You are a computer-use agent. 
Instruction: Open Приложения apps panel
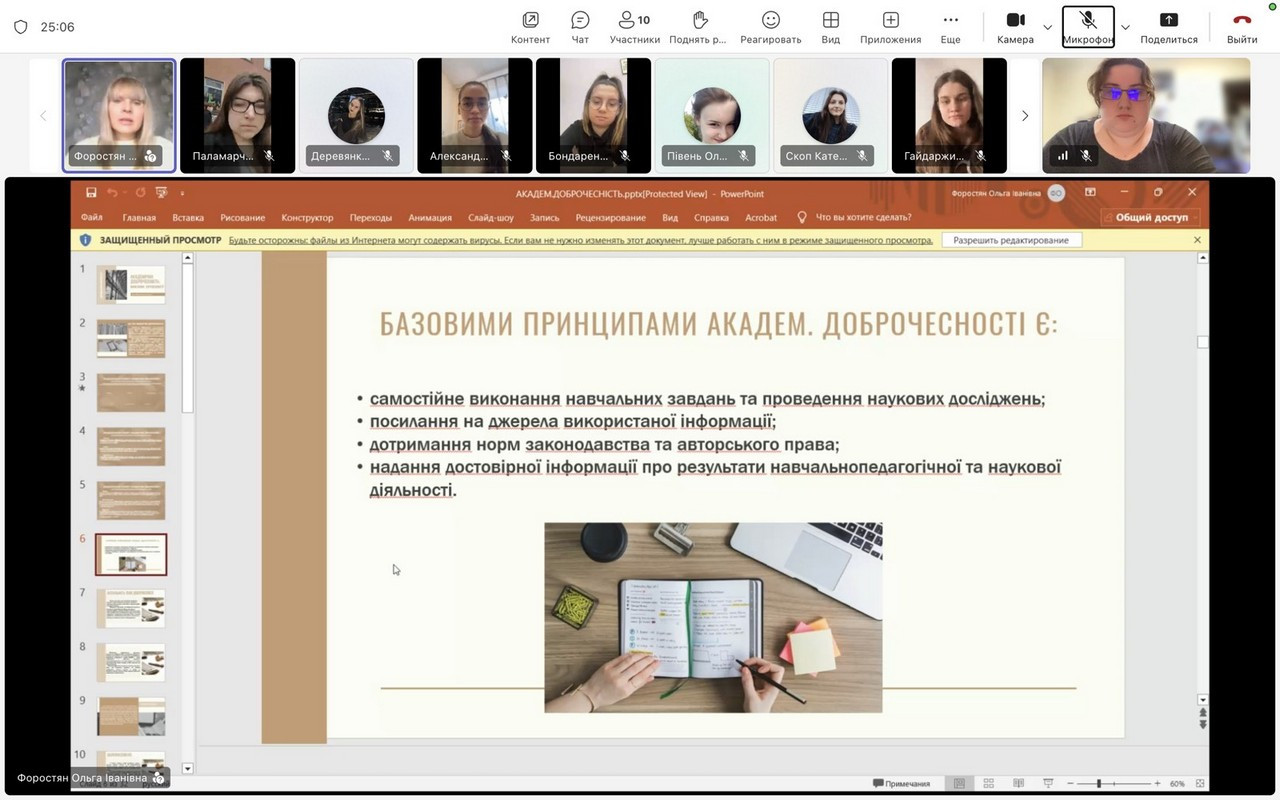click(891, 27)
